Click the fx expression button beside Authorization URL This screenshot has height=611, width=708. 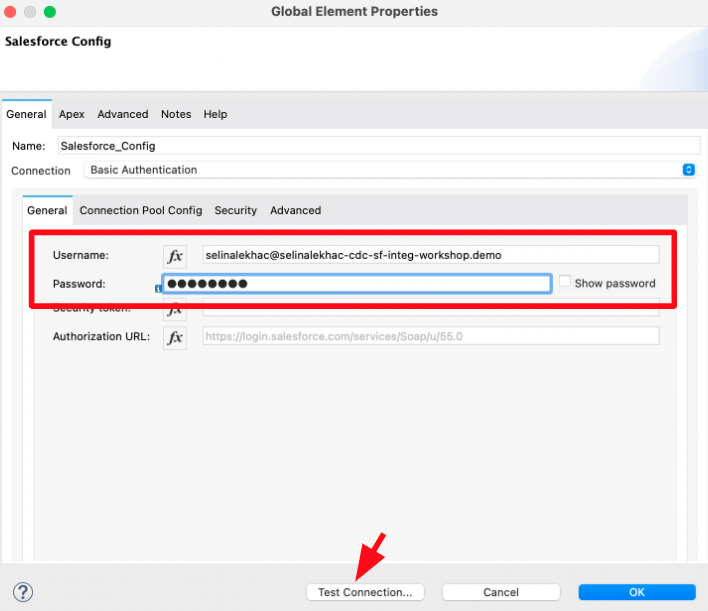coord(175,337)
